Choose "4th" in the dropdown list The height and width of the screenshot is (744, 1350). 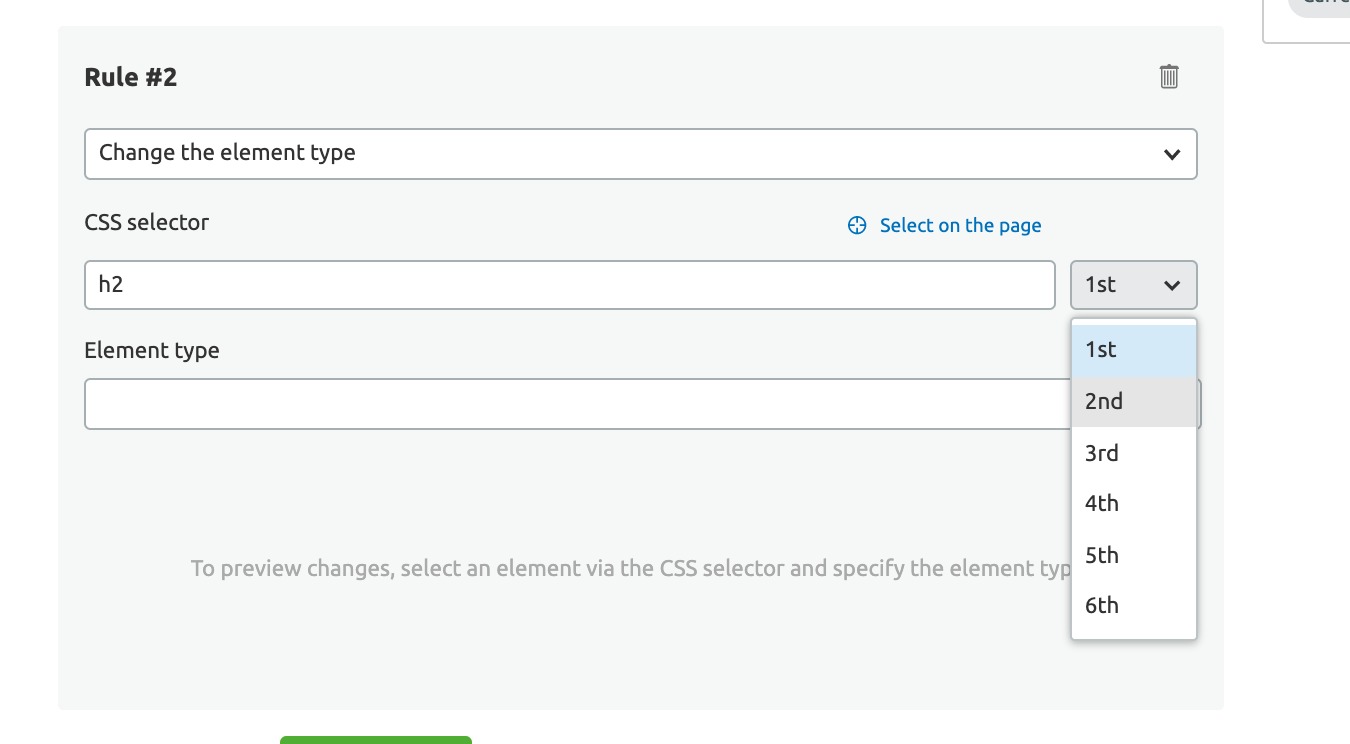point(1133,503)
